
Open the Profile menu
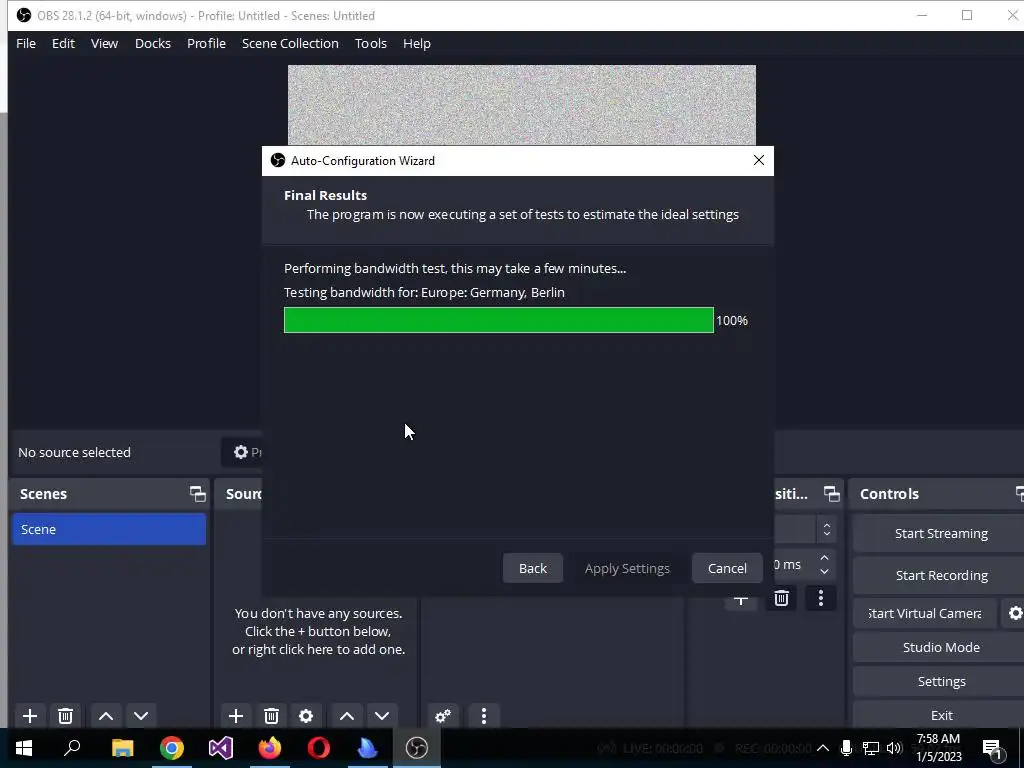(206, 43)
